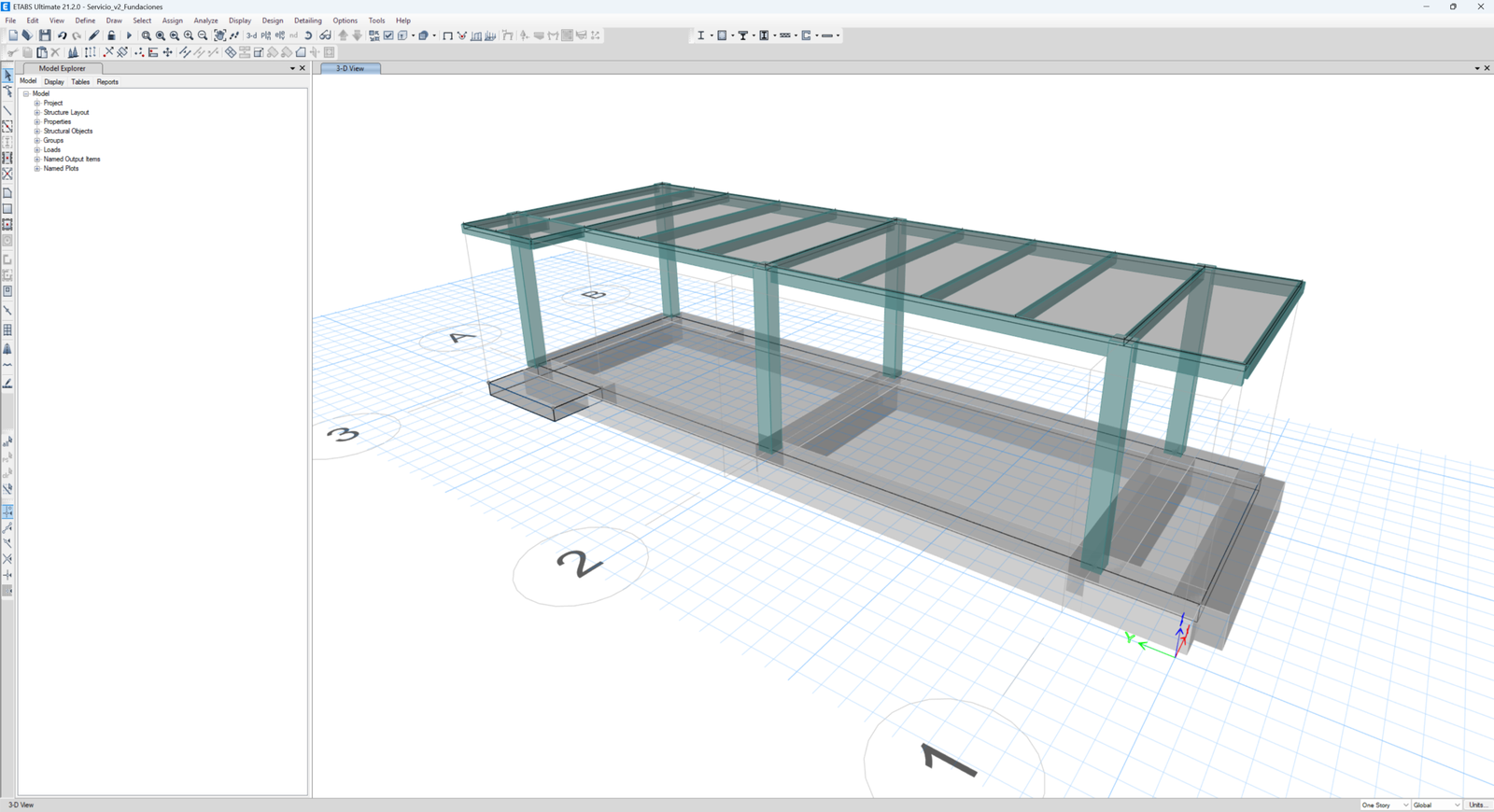
Task: Expand the Structure Layout node
Action: (37, 112)
